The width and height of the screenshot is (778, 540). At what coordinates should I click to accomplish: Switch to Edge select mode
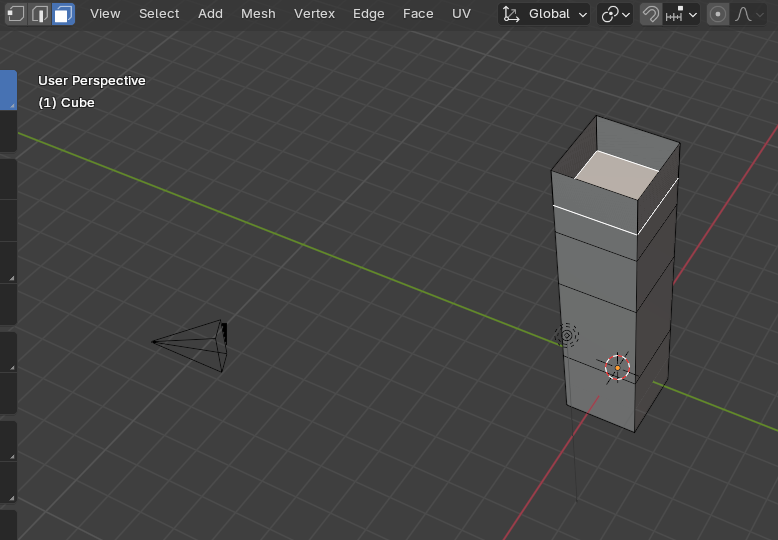click(40, 14)
